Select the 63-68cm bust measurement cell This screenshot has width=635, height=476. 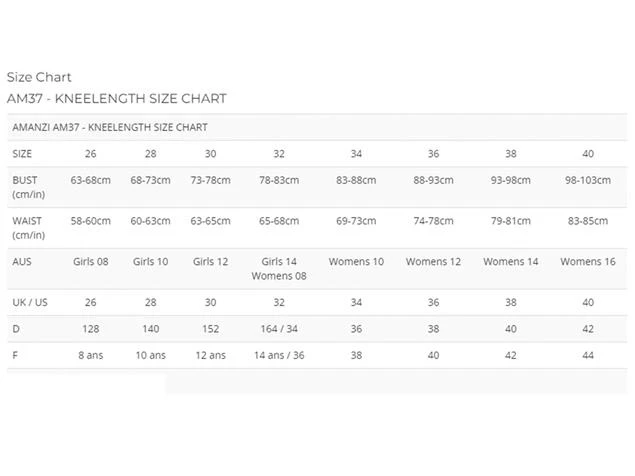pyautogui.click(x=90, y=181)
